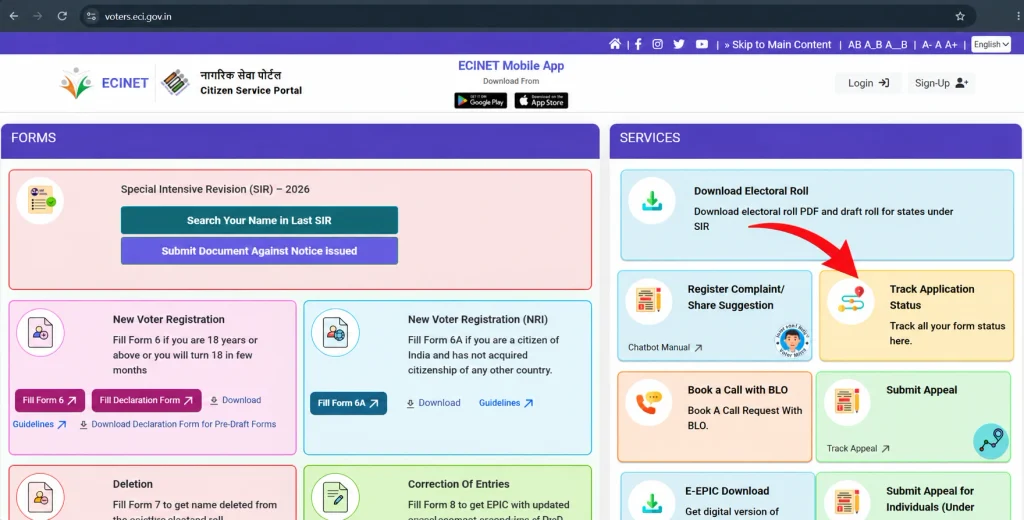Open the Instagram icon link
This screenshot has width=1024, height=520.
tap(658, 44)
